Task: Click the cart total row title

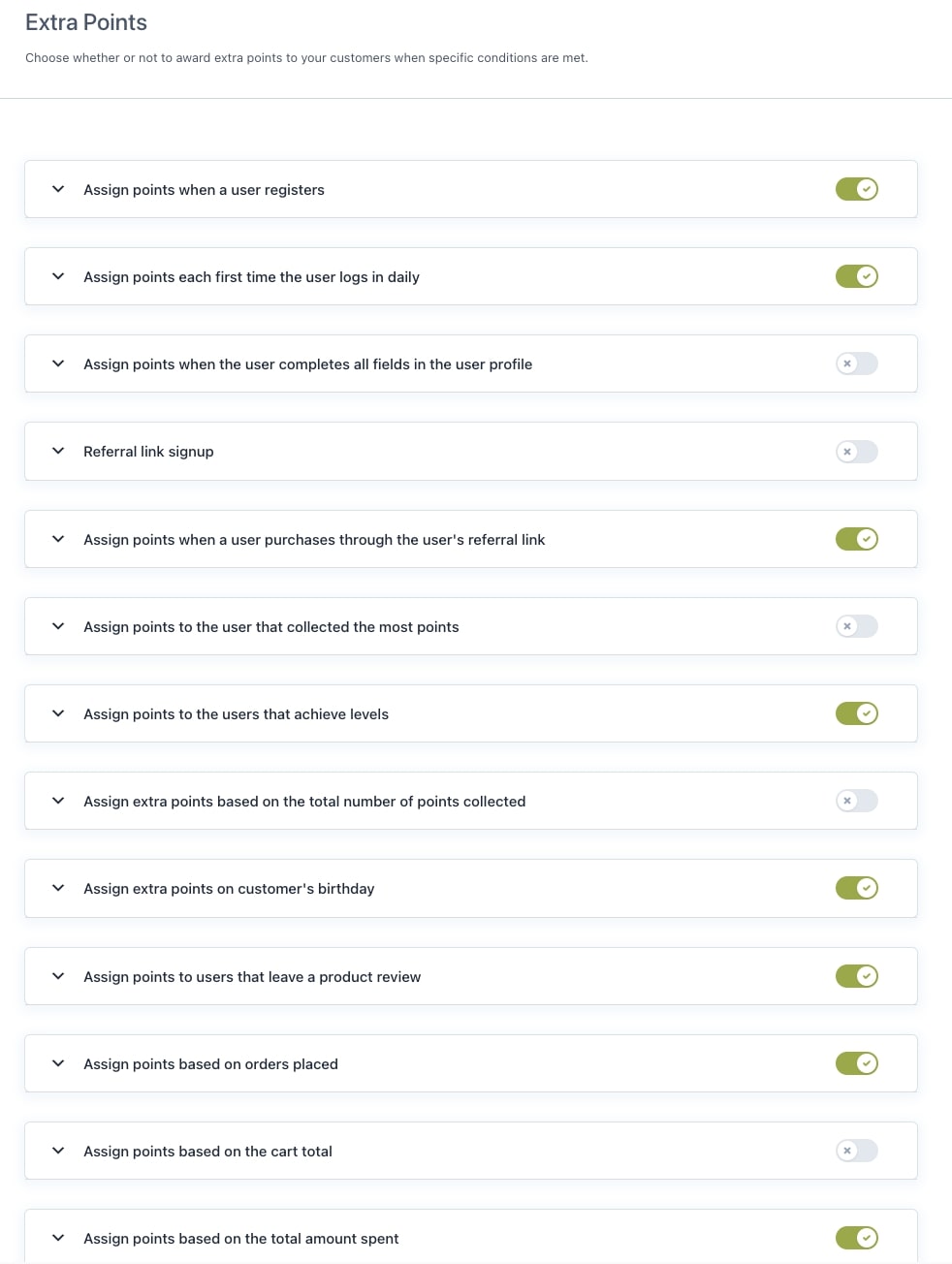Action: (x=207, y=1152)
